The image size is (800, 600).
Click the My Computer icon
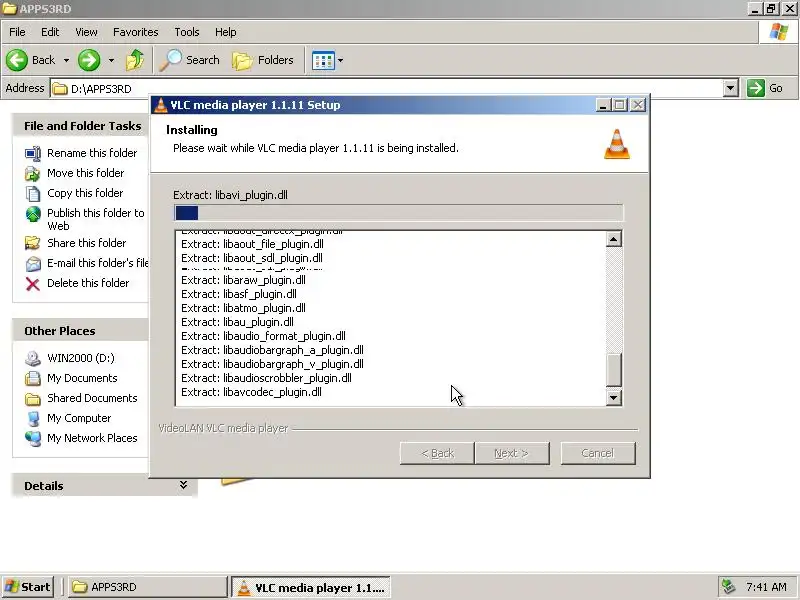click(x=33, y=418)
